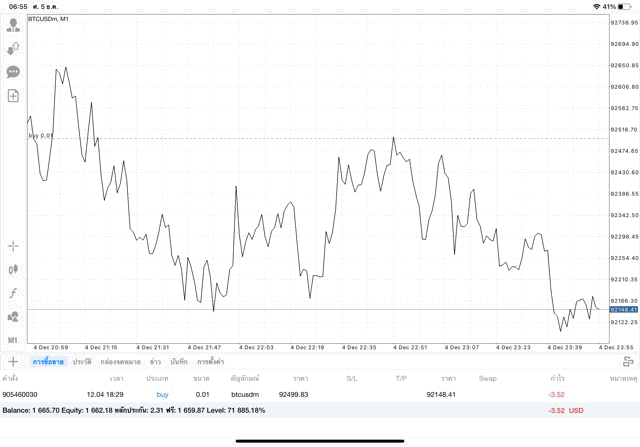The image size is (640, 447).
Task: Open the accounts profile icon
Action: (x=13, y=25)
